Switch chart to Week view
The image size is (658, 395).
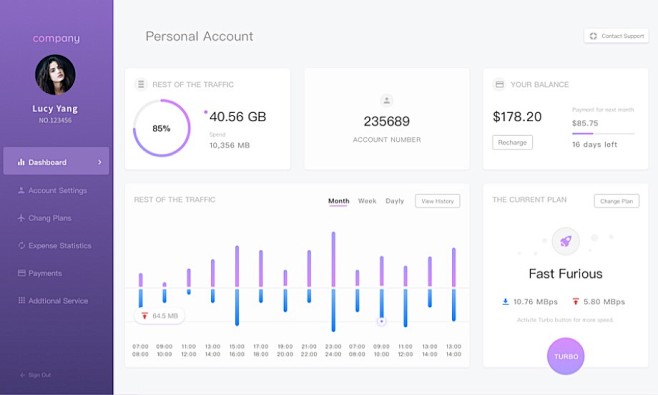tap(367, 201)
